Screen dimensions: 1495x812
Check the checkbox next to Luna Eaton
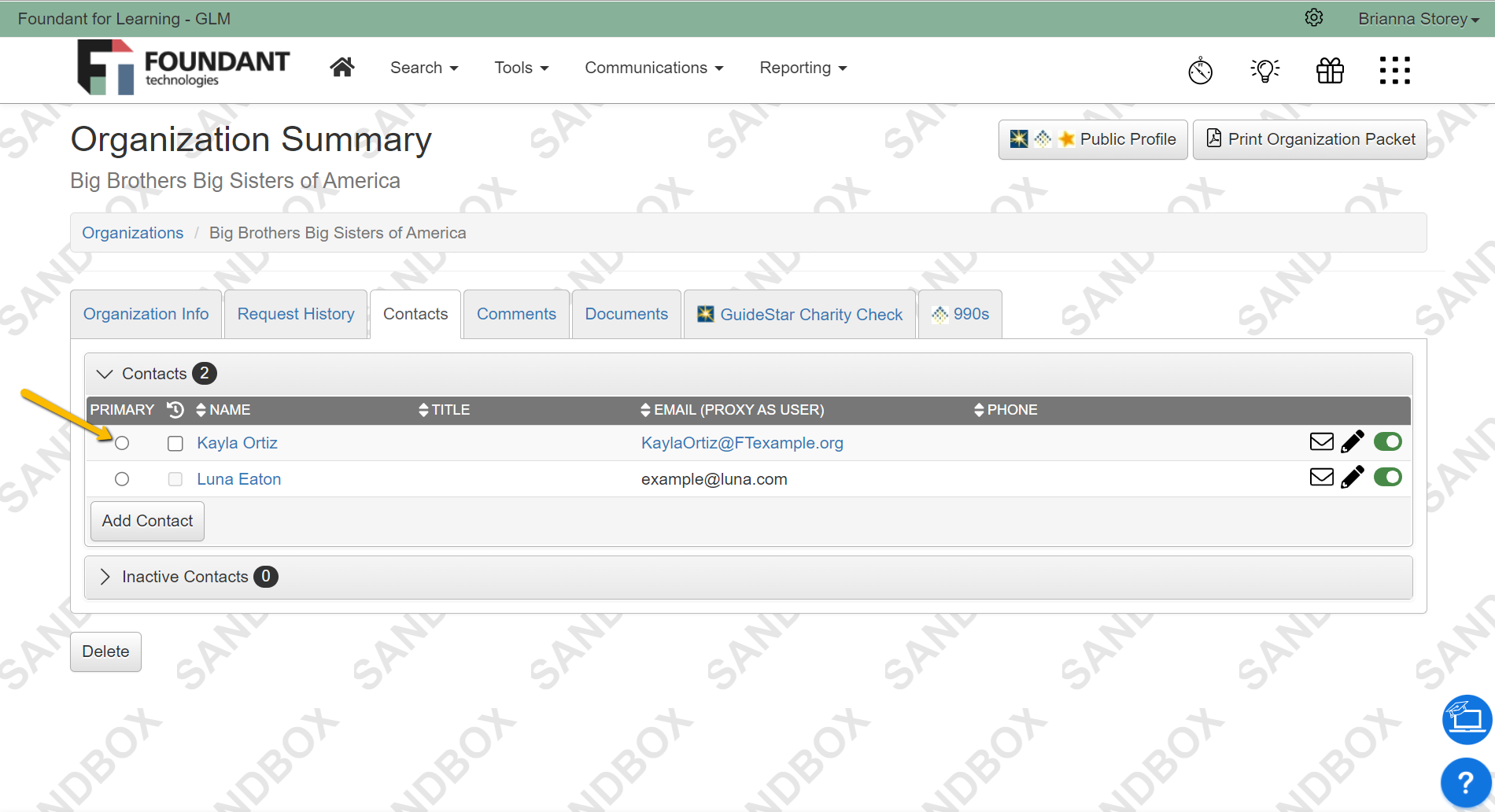pyautogui.click(x=175, y=478)
